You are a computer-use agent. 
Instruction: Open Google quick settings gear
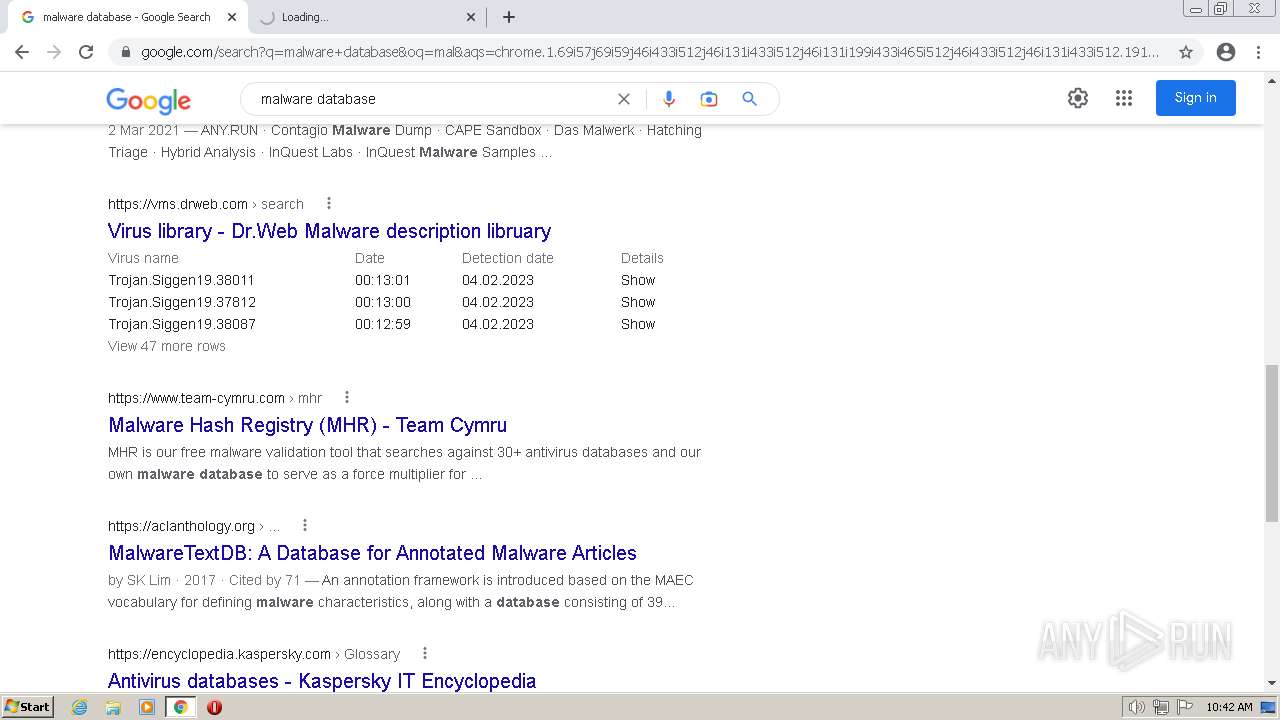pyautogui.click(x=1078, y=98)
